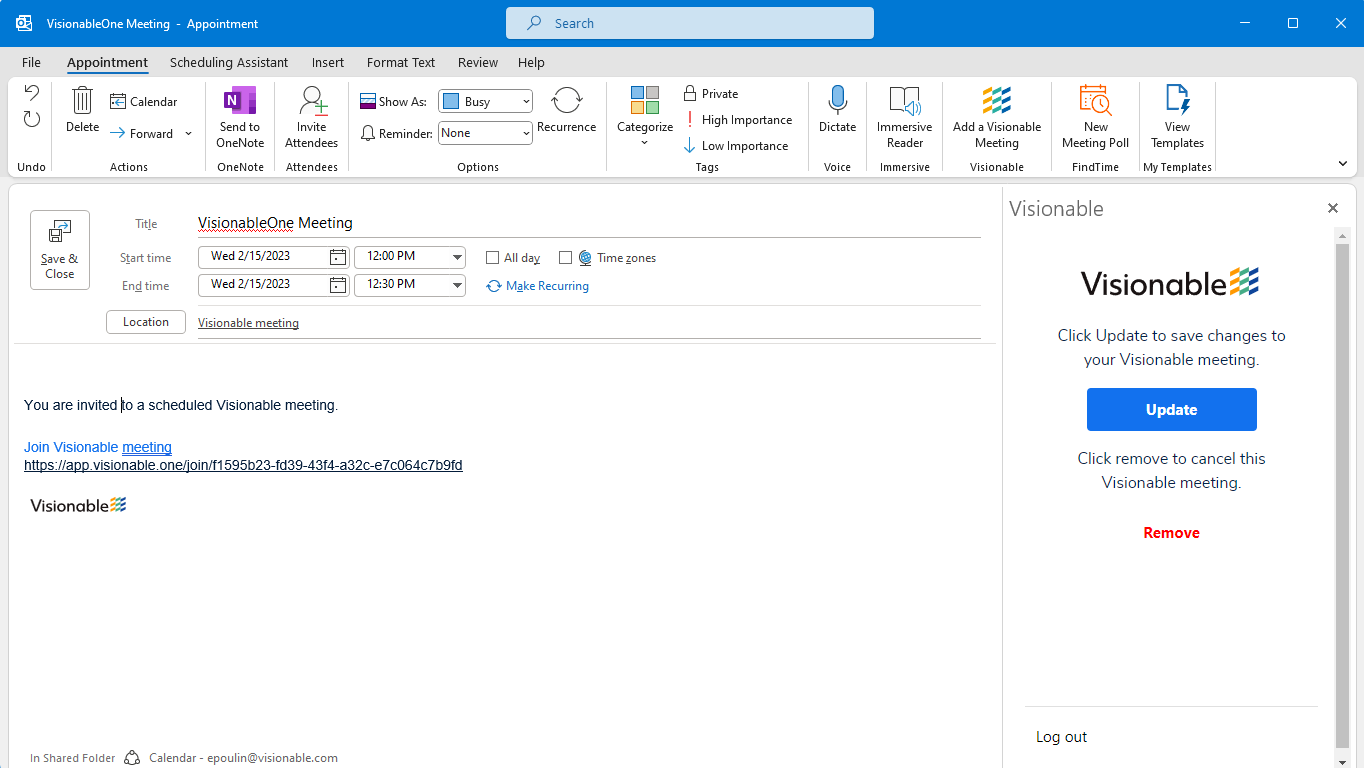Go to the Review tab

pos(478,62)
